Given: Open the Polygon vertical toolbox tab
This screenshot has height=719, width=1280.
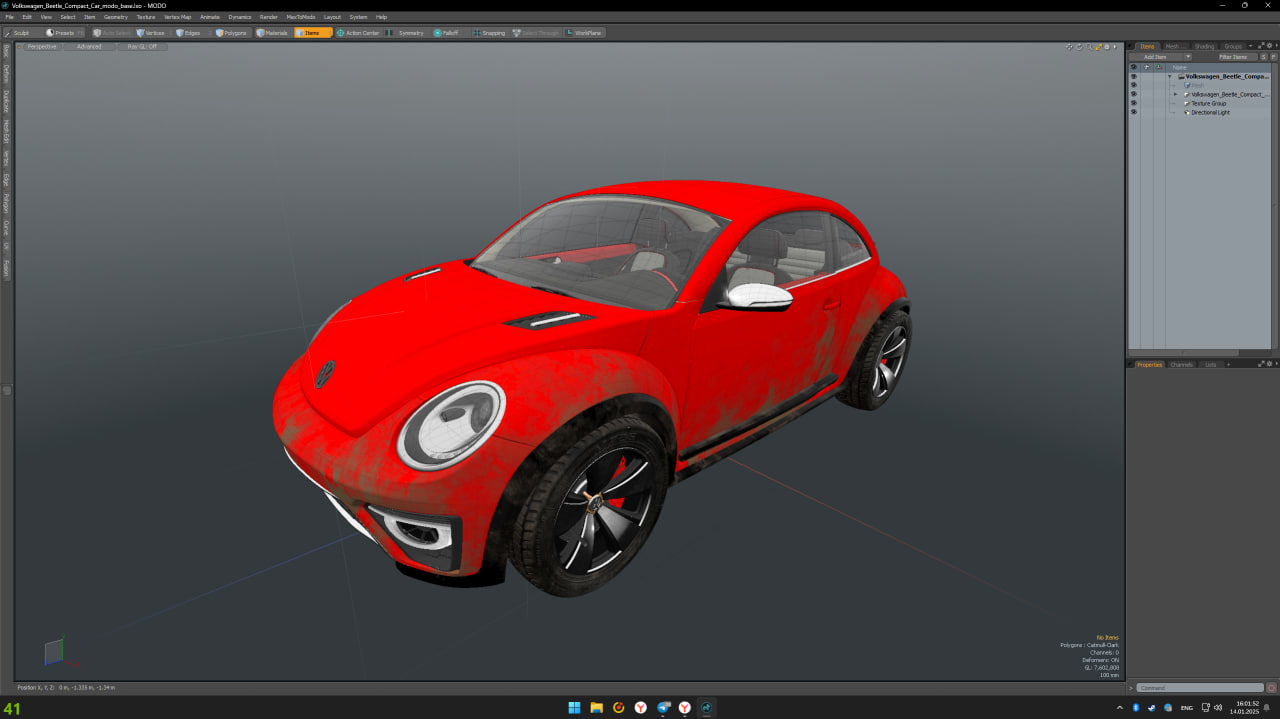Looking at the screenshot, I should (x=6, y=203).
